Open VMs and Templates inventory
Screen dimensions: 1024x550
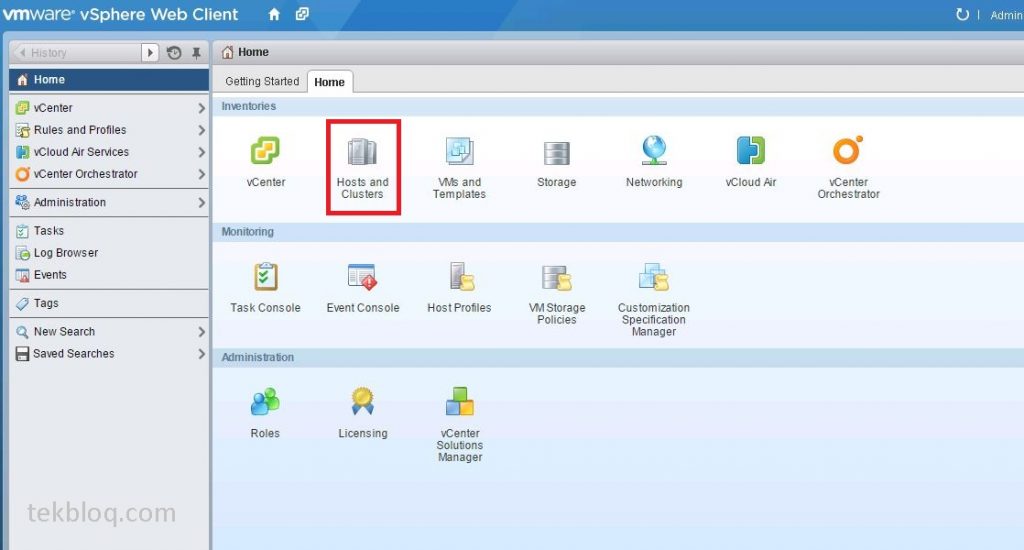[459, 151]
